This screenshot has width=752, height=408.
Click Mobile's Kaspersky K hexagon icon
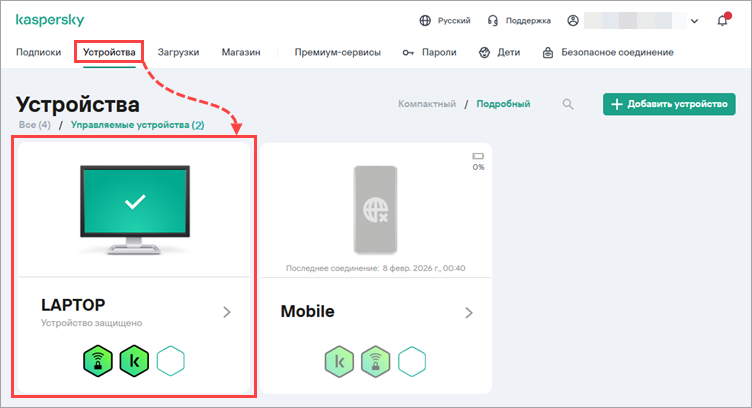339,361
